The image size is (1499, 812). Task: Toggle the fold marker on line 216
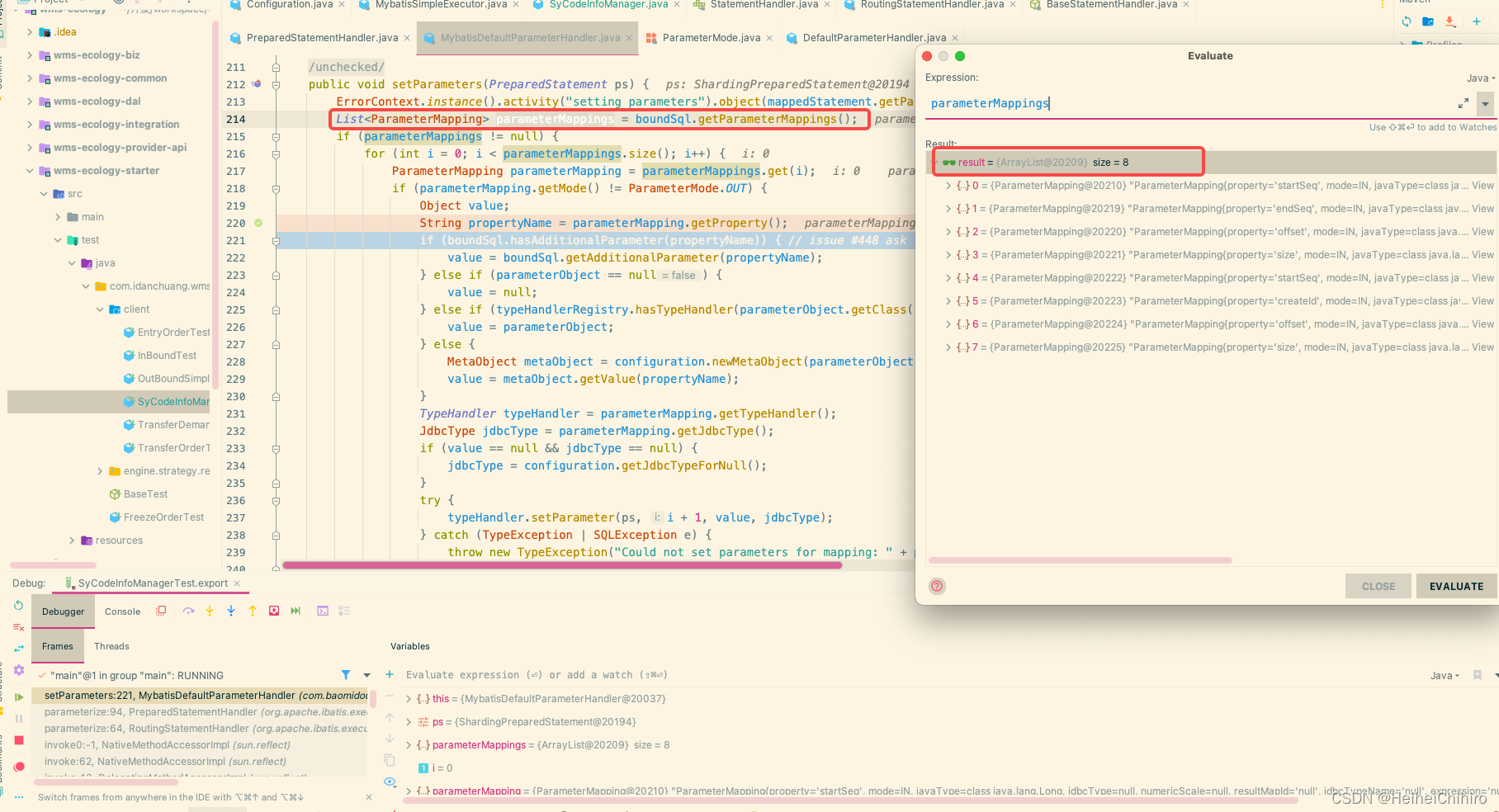276,153
